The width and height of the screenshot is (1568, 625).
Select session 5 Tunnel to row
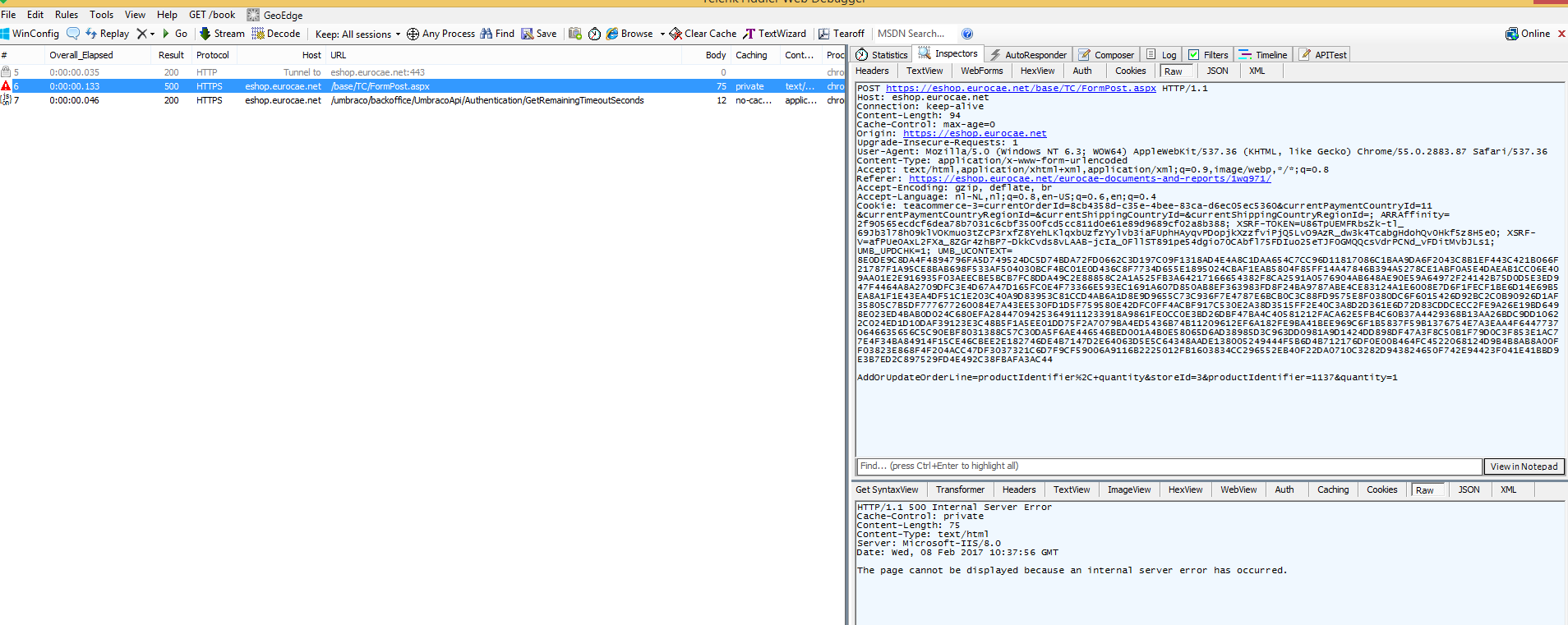[x=422, y=72]
